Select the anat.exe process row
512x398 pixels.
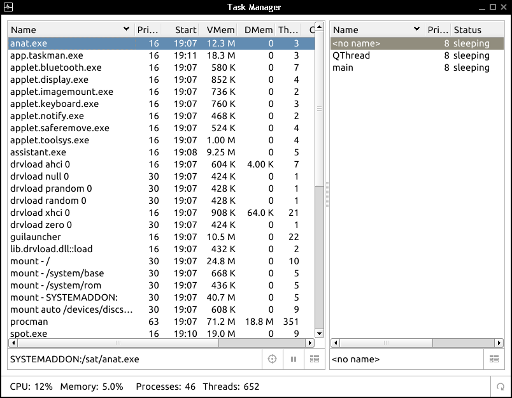(x=161, y=43)
